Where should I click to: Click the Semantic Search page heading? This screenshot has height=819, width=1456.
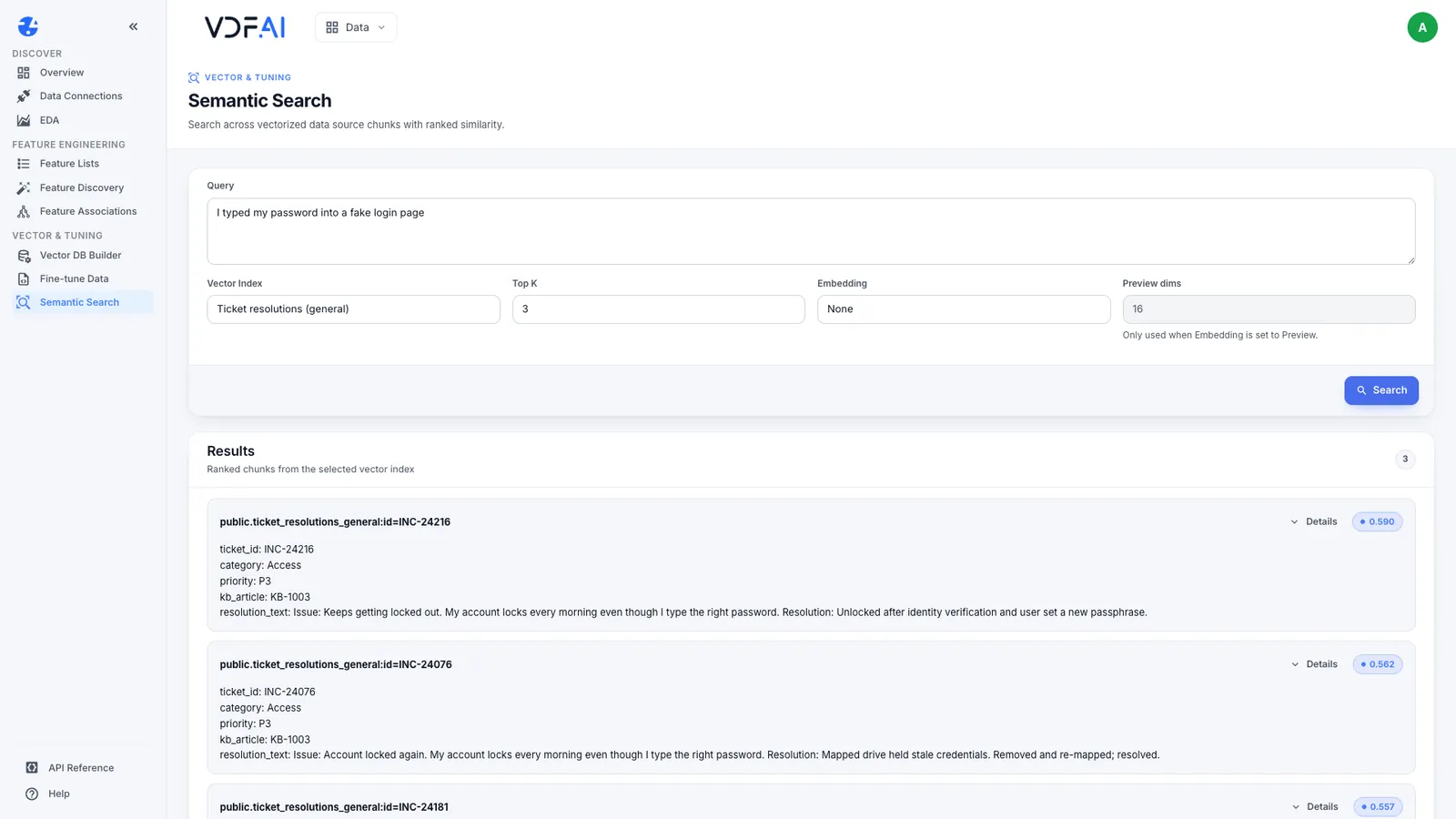259,101
